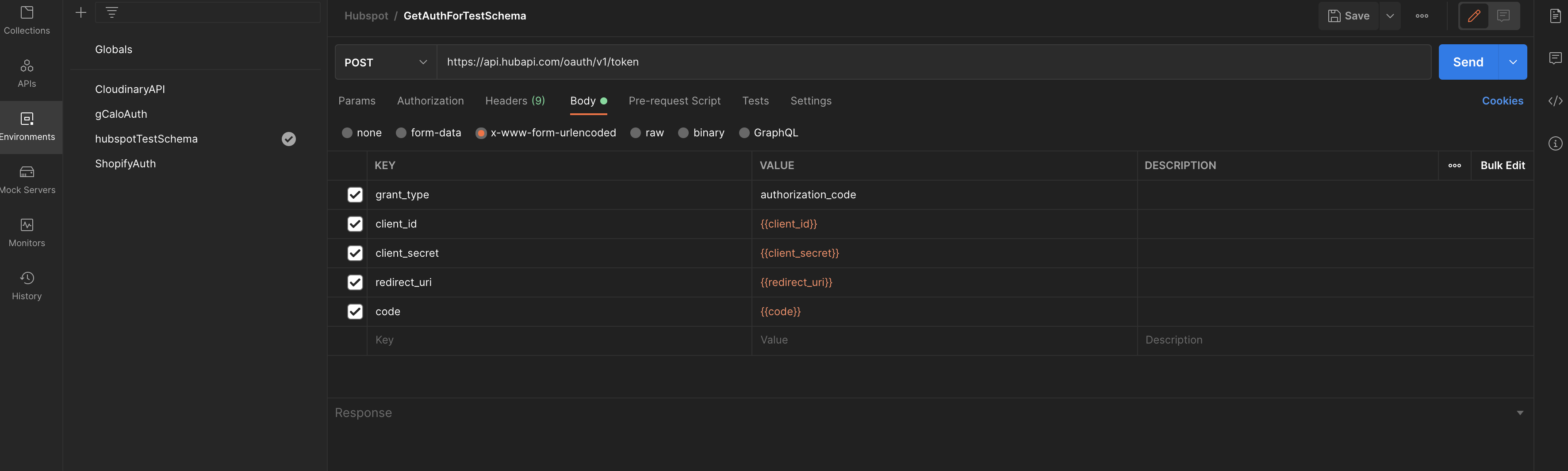The width and height of the screenshot is (1568, 471).
Task: Click the request URL field
Action: [x=934, y=62]
